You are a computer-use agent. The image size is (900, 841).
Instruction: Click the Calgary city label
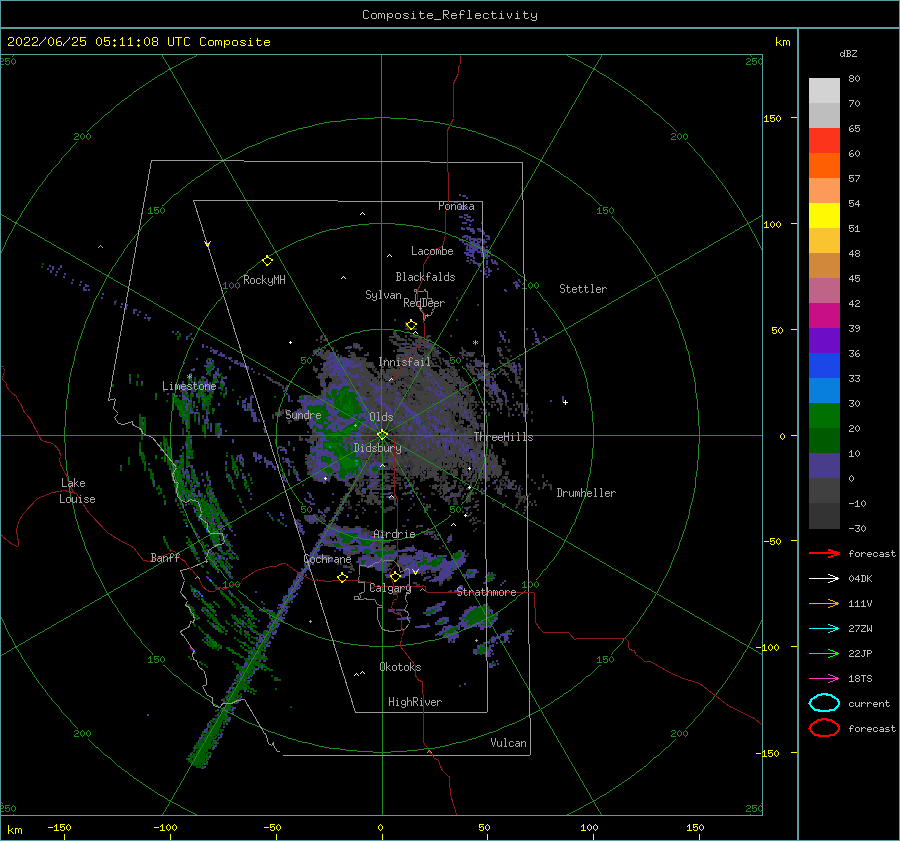click(390, 588)
